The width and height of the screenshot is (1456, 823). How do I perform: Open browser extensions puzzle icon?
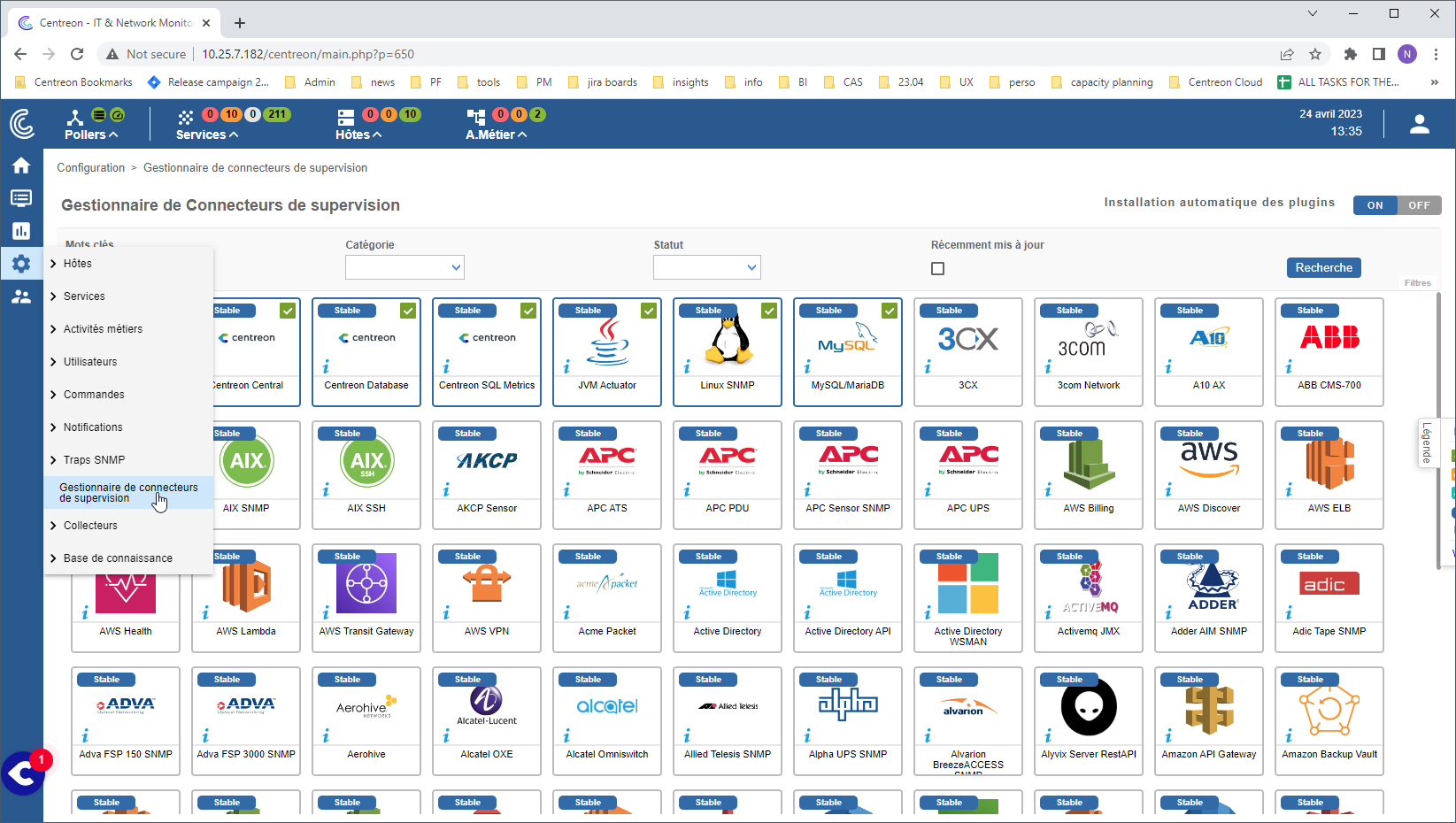tap(1350, 54)
